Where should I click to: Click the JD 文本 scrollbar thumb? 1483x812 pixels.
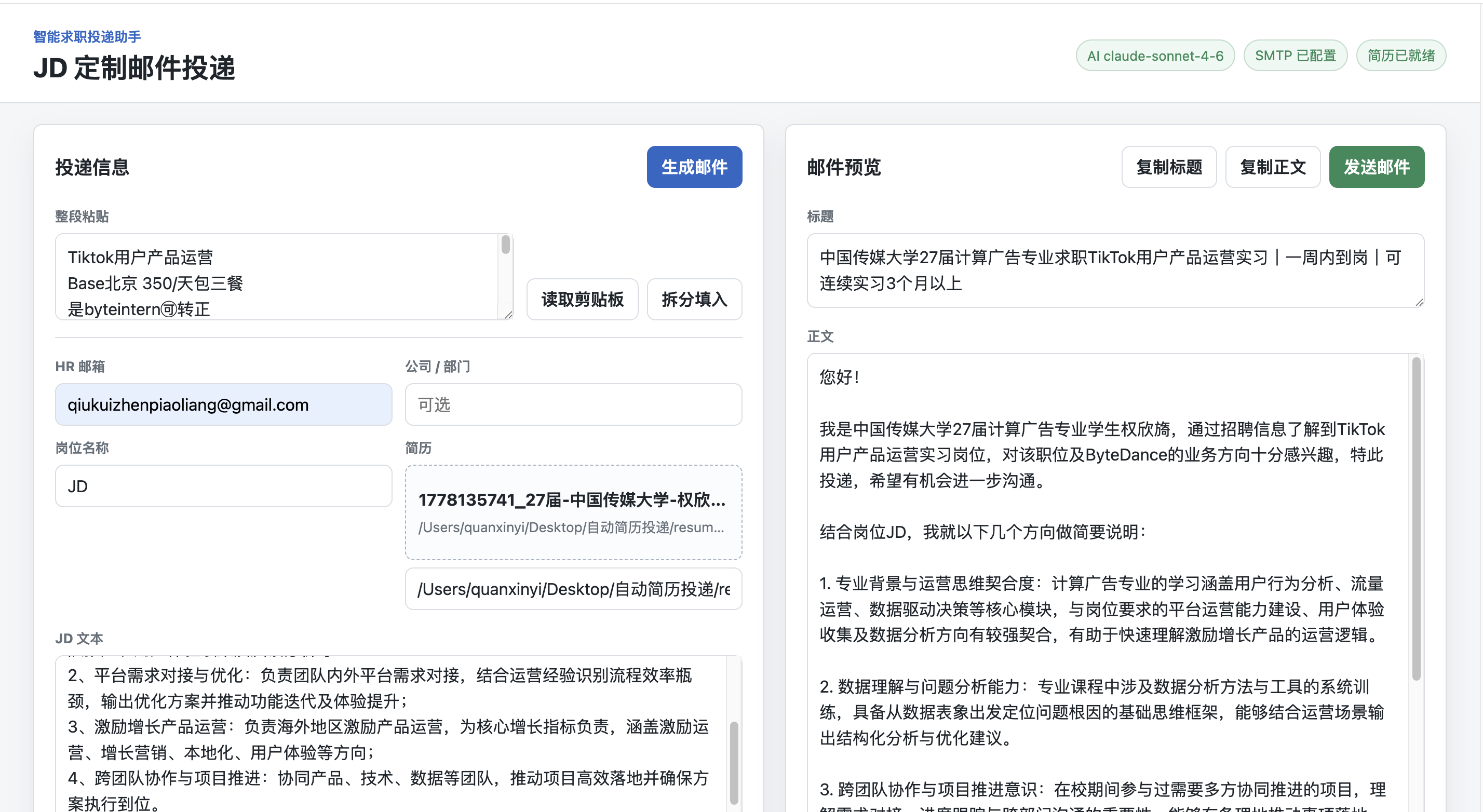(x=734, y=763)
